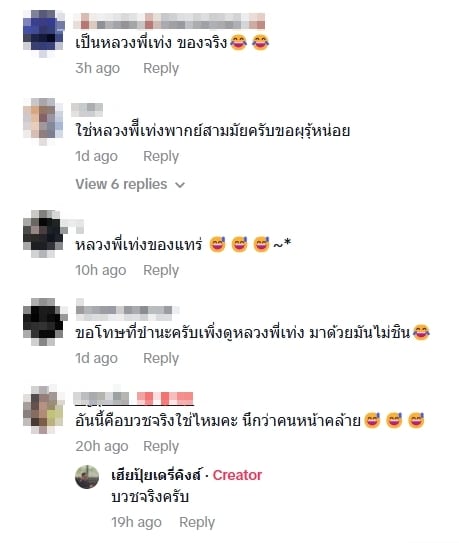Image resolution: width=459 pixels, height=543 pixels.
Task: Open avatar of second commenter
Action: pyautogui.click(x=43, y=121)
